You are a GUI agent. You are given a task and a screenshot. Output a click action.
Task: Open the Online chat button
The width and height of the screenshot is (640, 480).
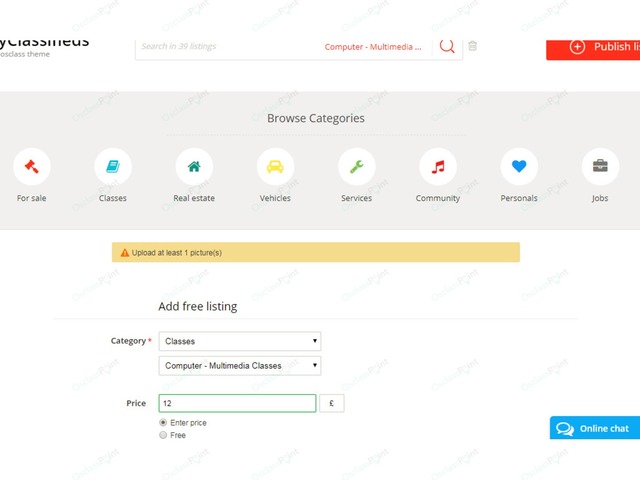595,428
